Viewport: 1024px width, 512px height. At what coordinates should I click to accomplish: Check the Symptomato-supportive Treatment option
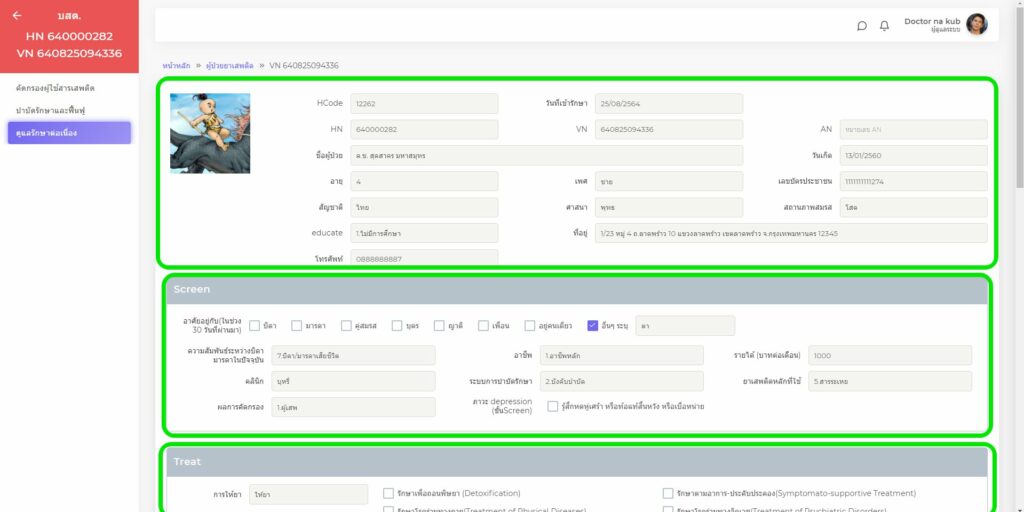click(x=668, y=493)
